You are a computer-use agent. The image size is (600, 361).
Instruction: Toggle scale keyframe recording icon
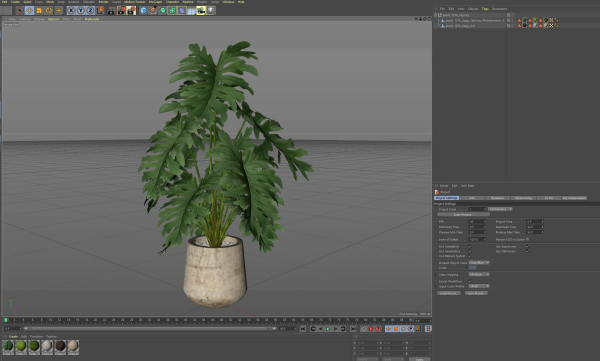[396, 329]
